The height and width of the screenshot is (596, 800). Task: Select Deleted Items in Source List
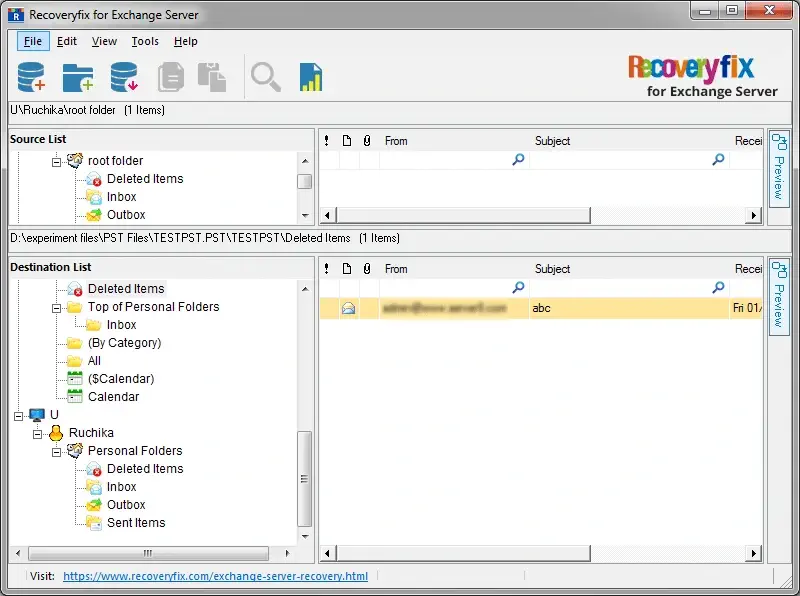tap(145, 179)
